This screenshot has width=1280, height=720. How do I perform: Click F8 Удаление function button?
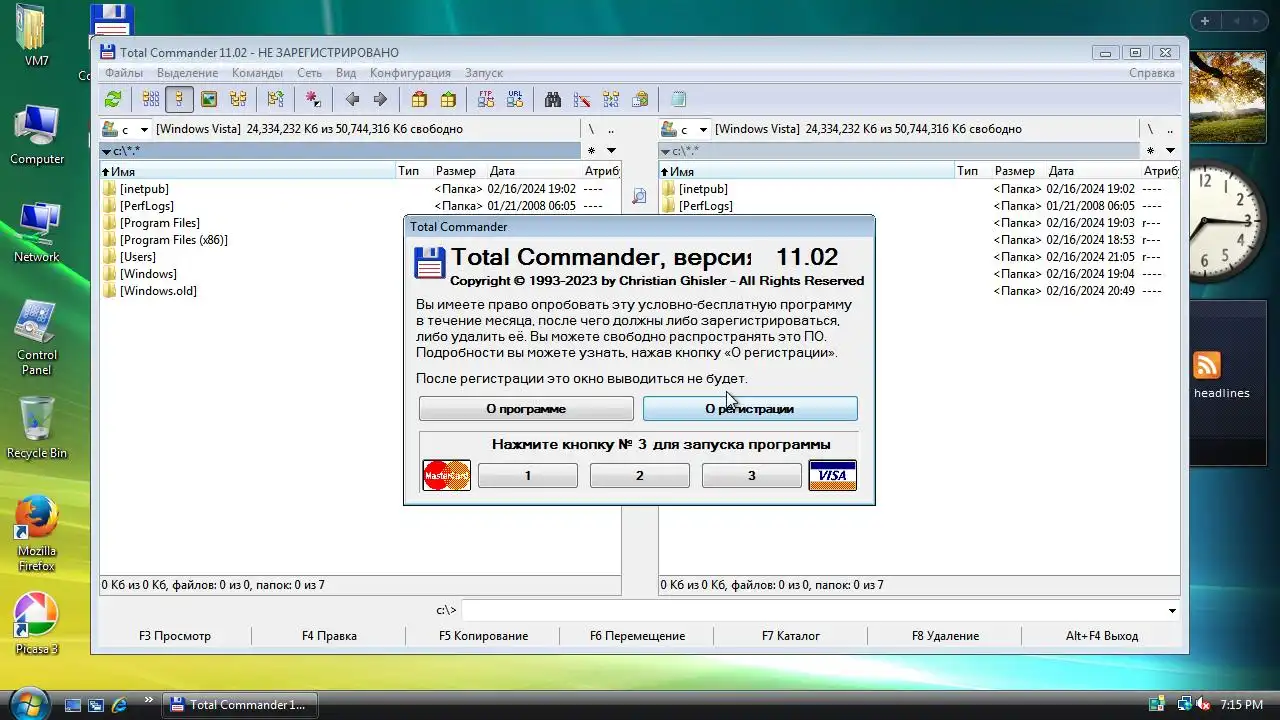[945, 636]
